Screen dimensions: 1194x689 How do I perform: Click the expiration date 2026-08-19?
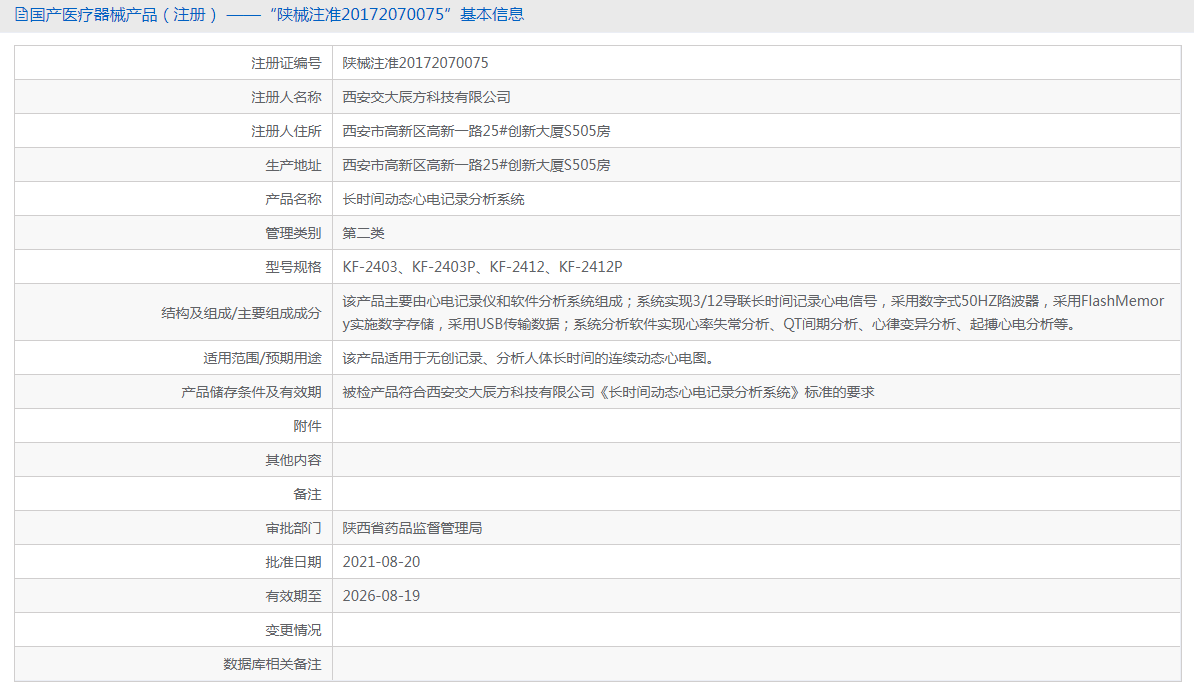tap(380, 595)
